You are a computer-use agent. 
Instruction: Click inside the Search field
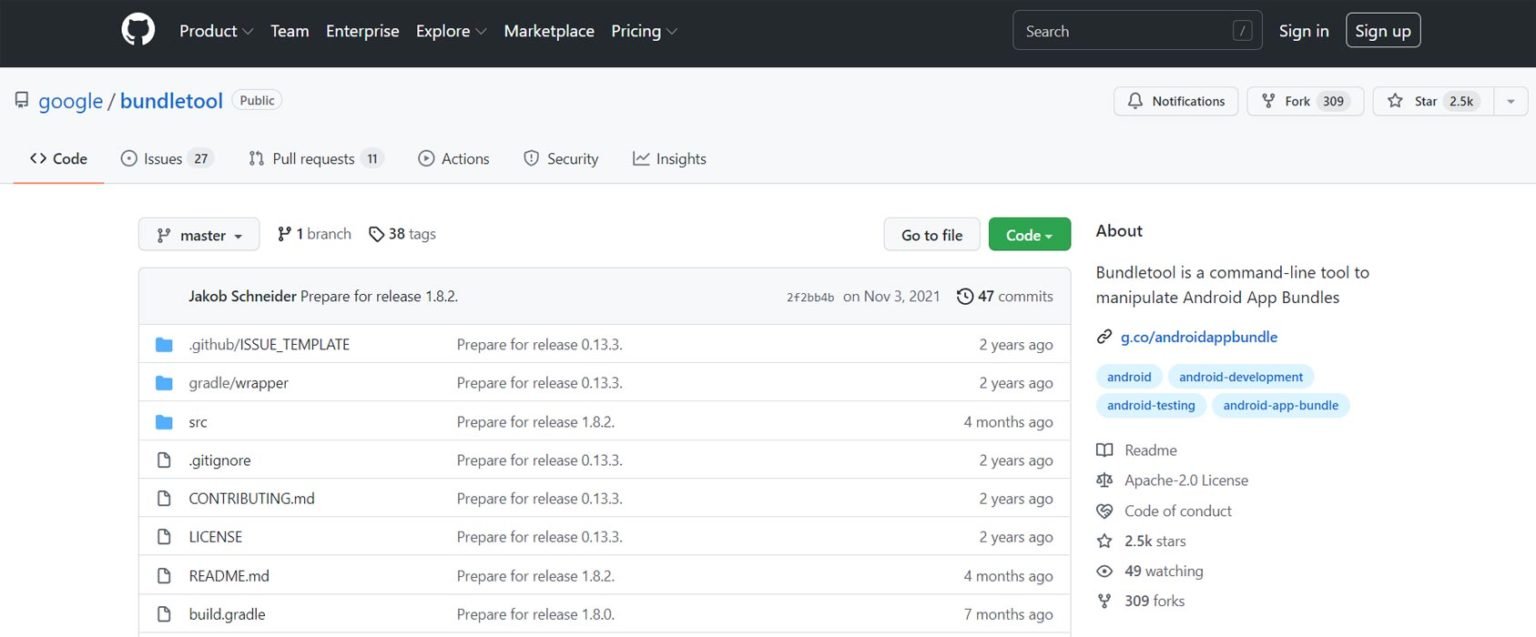point(1120,30)
